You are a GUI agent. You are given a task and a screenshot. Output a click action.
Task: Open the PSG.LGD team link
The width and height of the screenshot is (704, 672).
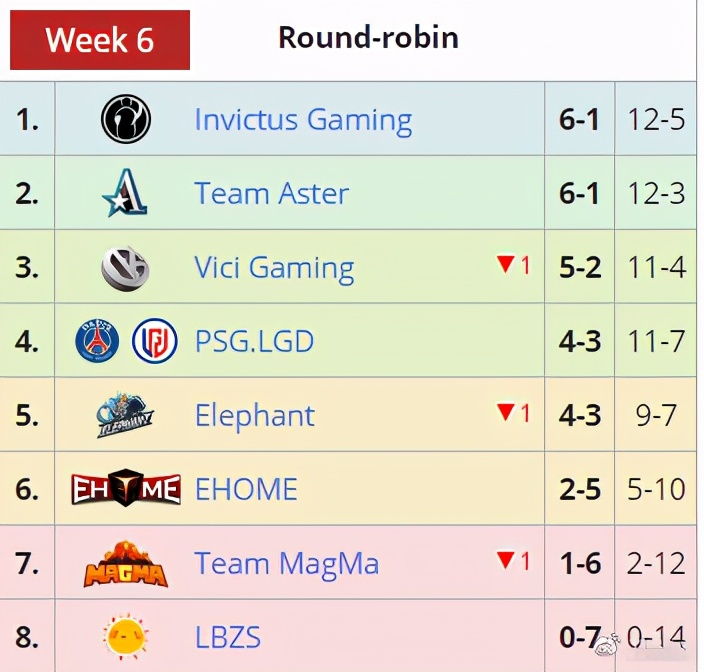[254, 342]
